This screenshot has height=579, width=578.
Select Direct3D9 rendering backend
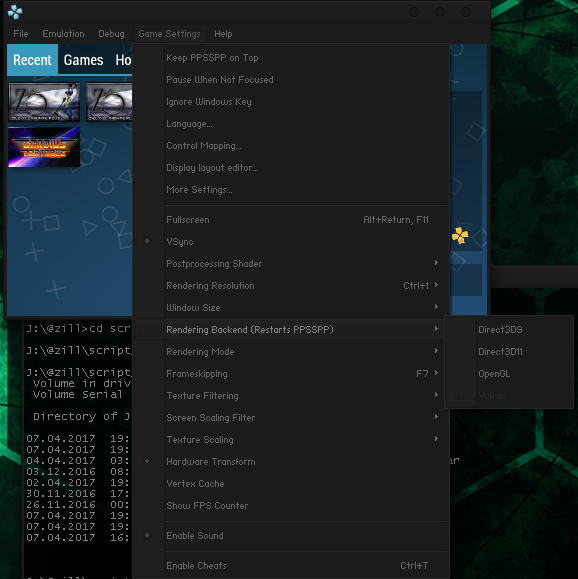tap(509, 329)
